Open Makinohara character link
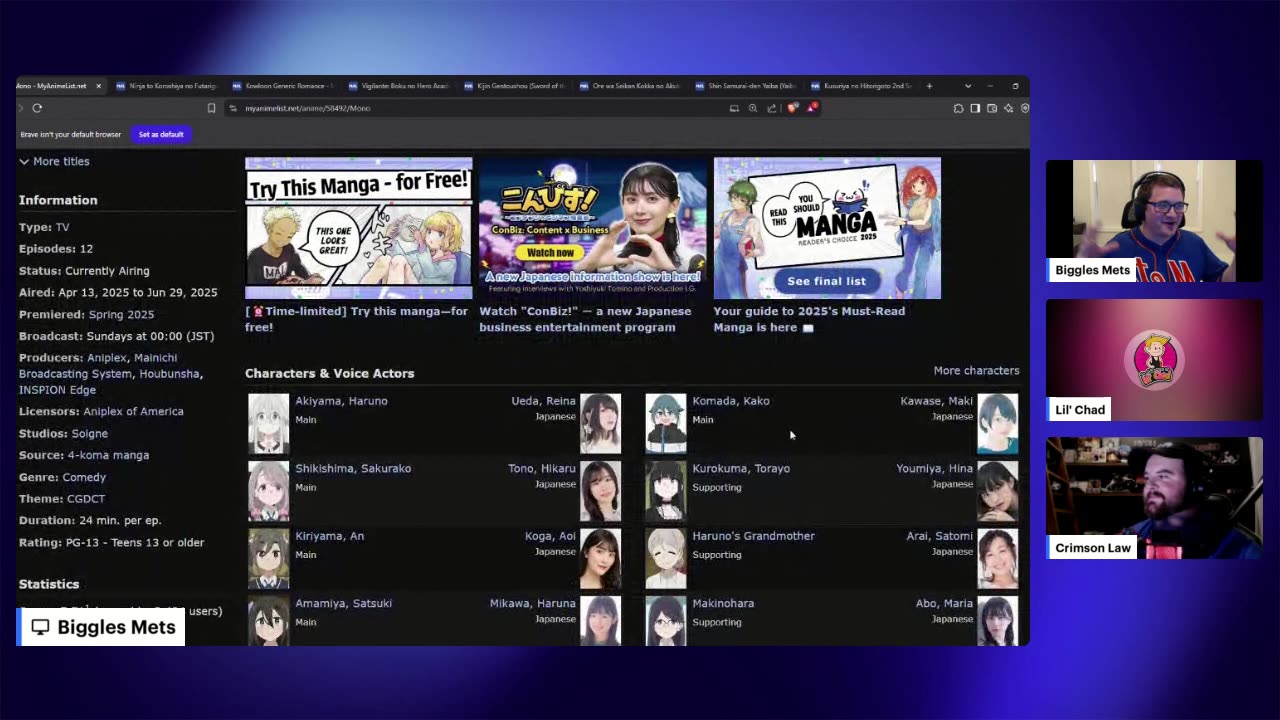The image size is (1280, 720). [723, 603]
